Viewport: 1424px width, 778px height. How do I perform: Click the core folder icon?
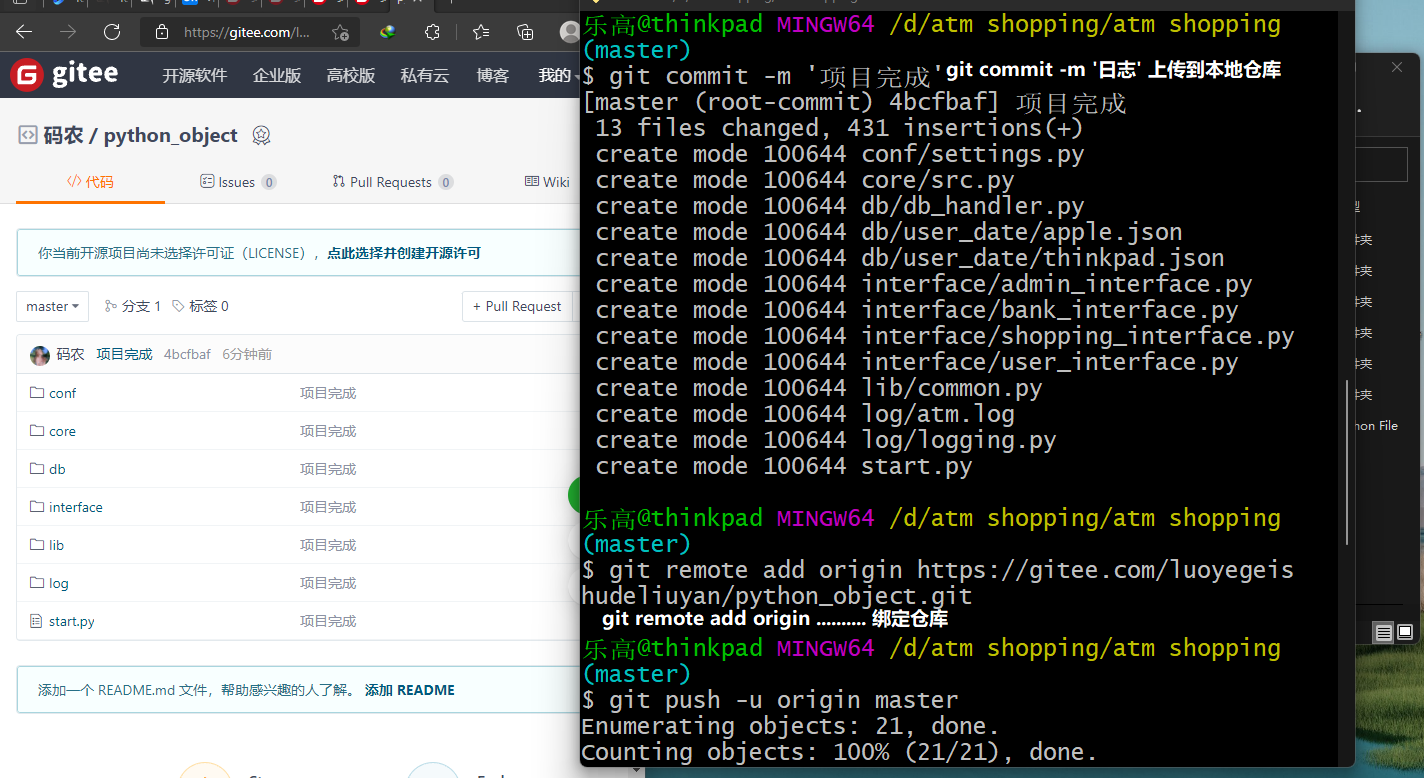pos(37,431)
